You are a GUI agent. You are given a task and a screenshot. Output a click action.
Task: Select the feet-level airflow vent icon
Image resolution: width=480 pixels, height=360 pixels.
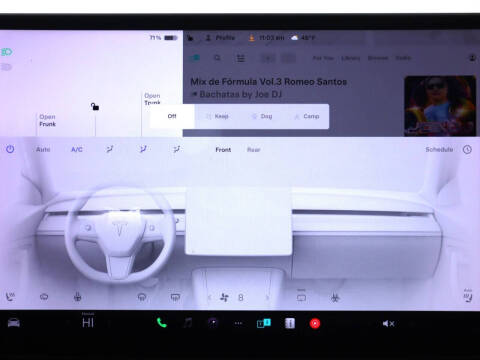tap(177, 149)
